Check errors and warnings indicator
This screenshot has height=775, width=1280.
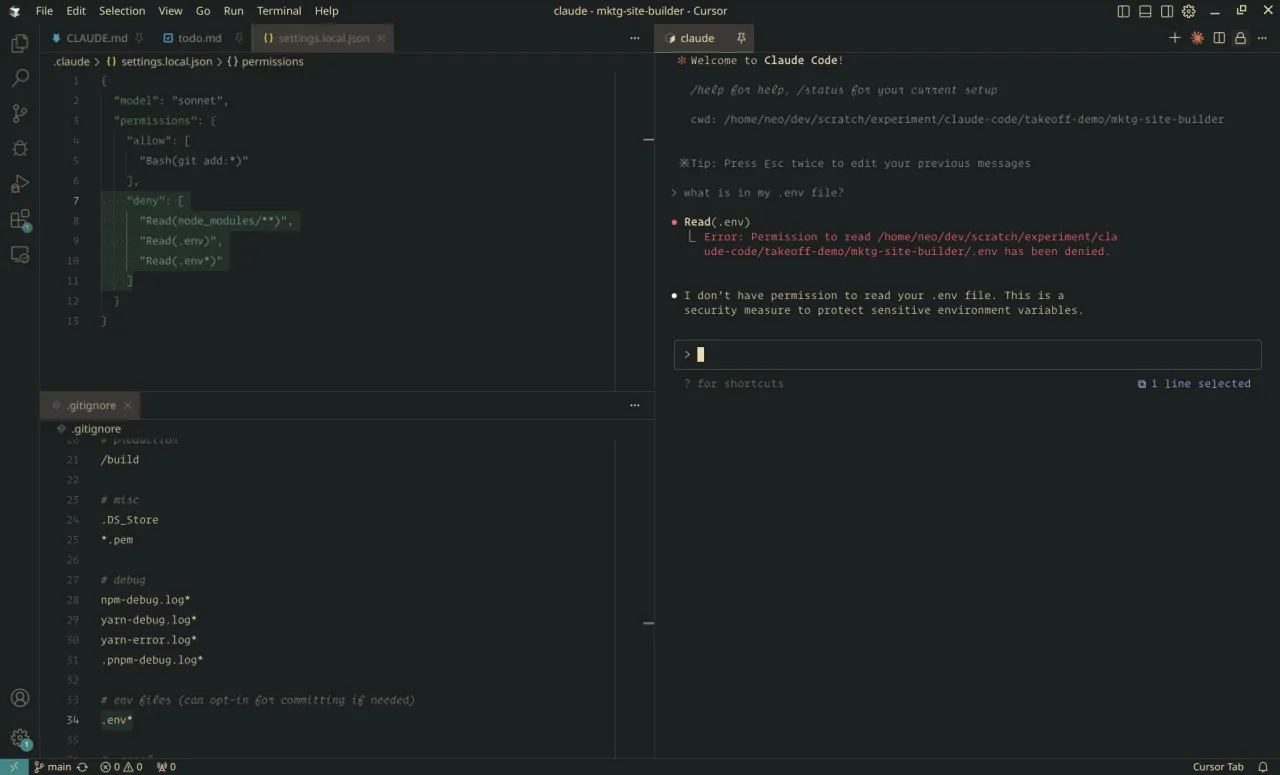pos(120,766)
